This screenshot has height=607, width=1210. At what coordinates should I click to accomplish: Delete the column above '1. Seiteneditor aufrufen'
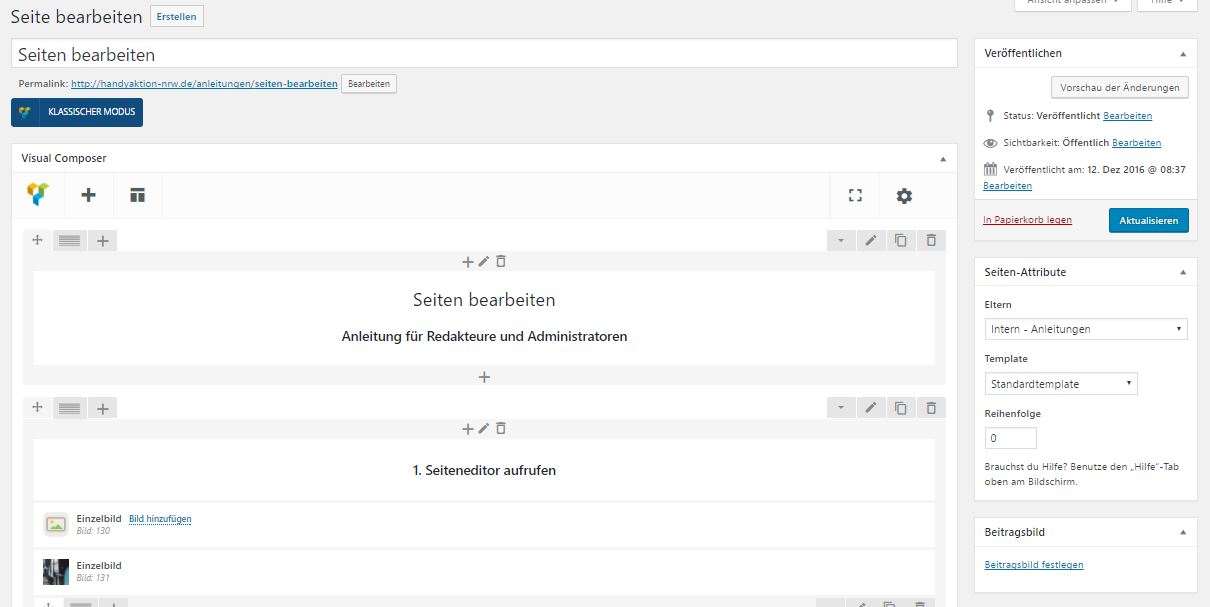(501, 428)
